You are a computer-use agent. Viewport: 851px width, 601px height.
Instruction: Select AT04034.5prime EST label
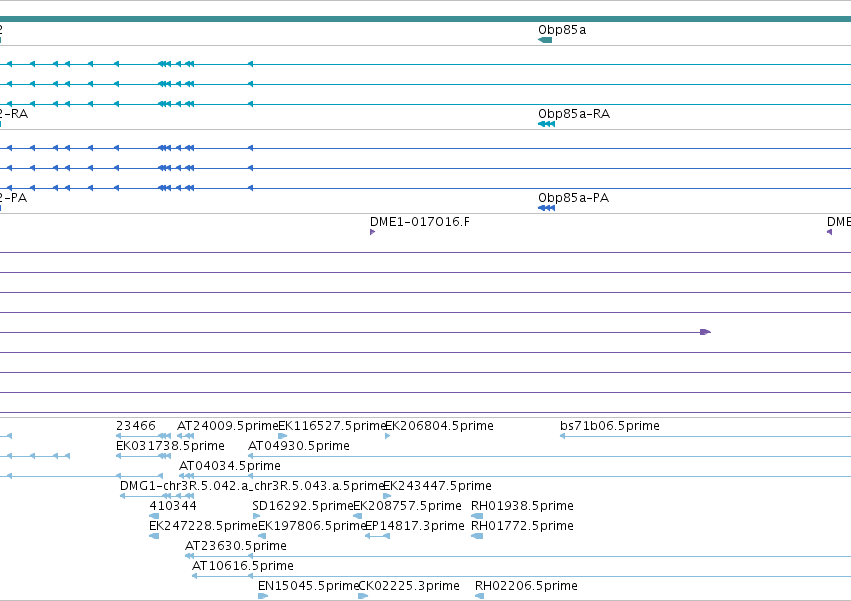click(x=230, y=466)
